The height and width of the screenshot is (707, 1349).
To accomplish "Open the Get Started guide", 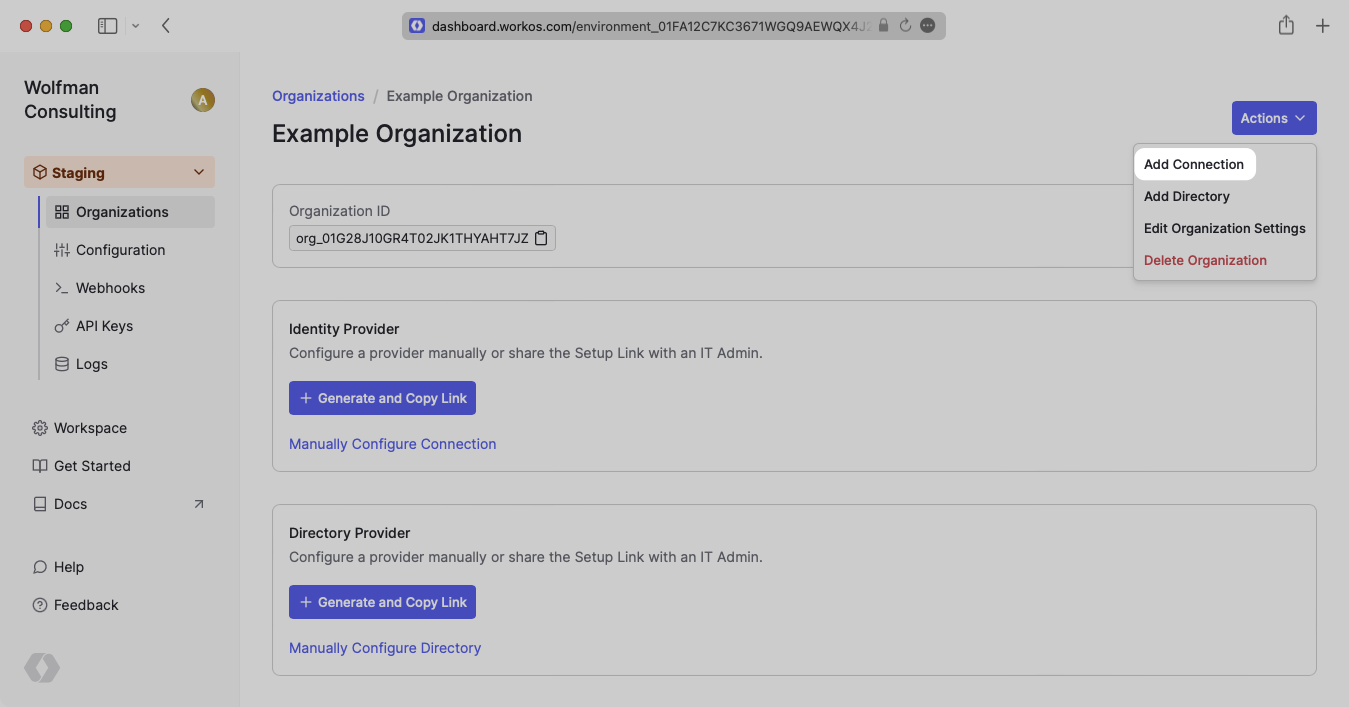I will click(x=92, y=466).
